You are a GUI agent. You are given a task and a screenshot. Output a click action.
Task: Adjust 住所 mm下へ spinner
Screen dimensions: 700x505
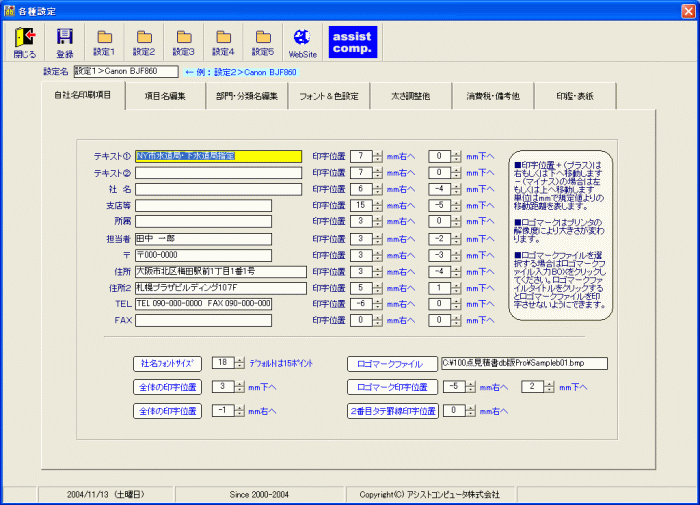coord(456,271)
